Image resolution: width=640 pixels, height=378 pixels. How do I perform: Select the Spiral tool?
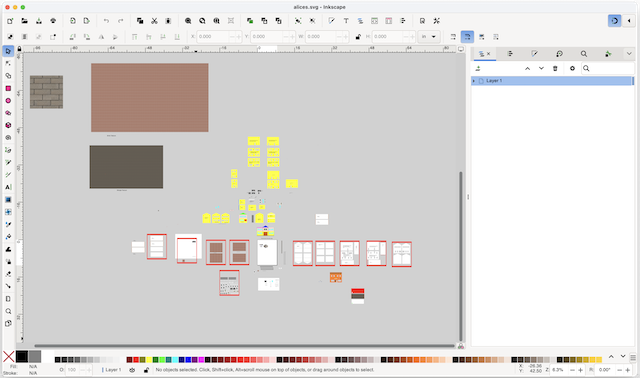point(8,138)
